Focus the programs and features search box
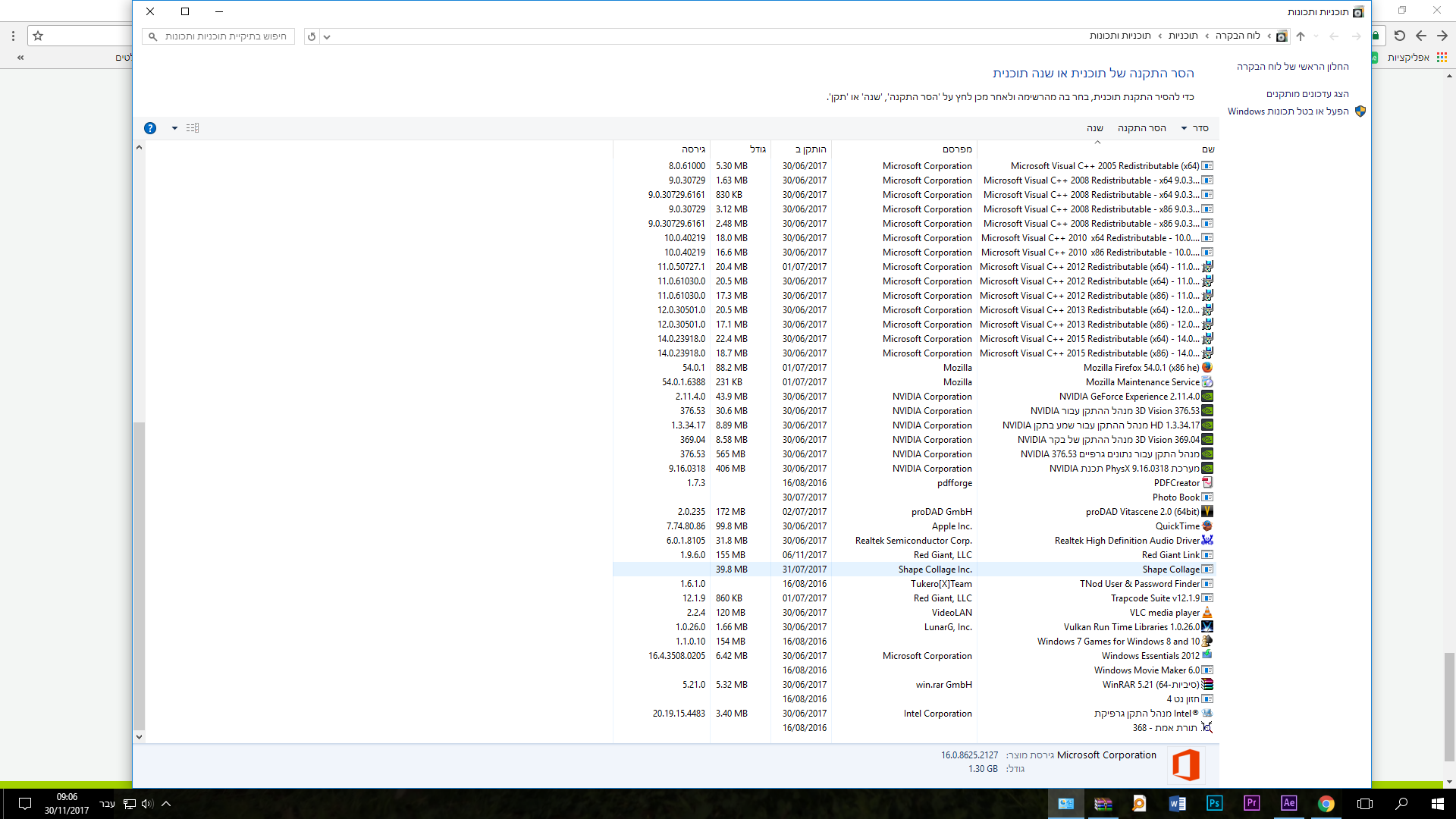Viewport: 1456px width, 819px height. click(218, 36)
